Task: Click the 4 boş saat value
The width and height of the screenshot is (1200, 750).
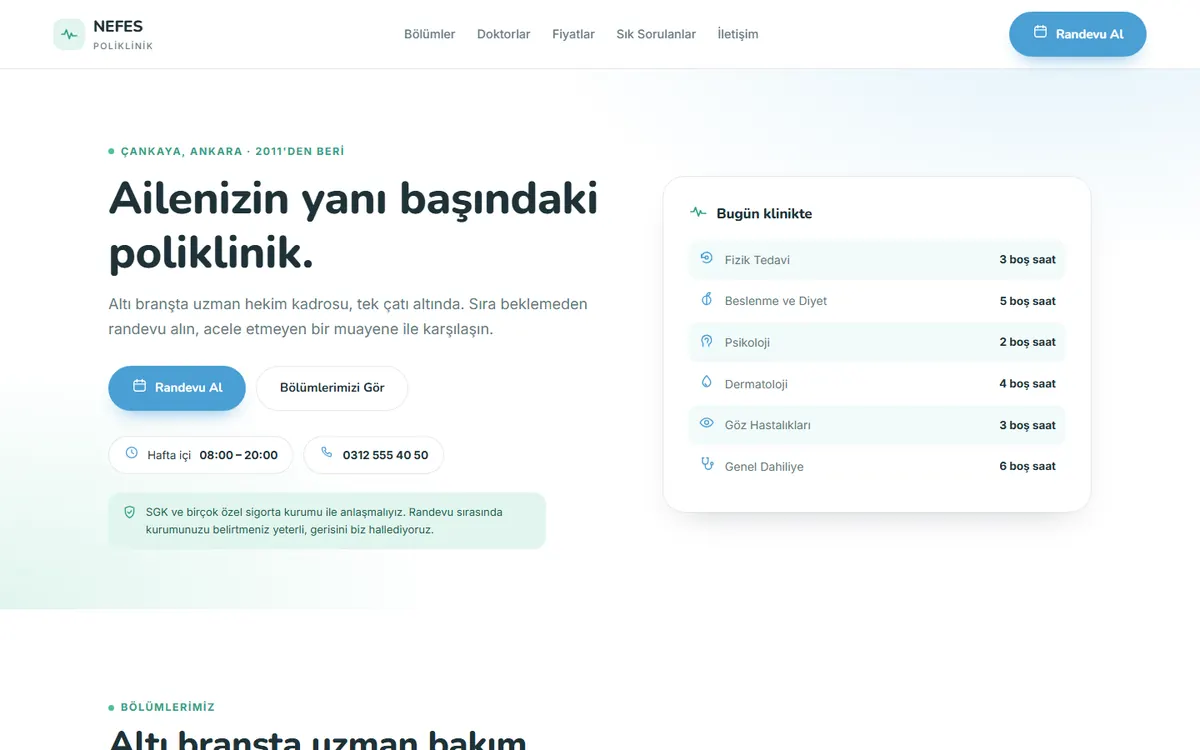Action: pyautogui.click(x=1027, y=384)
